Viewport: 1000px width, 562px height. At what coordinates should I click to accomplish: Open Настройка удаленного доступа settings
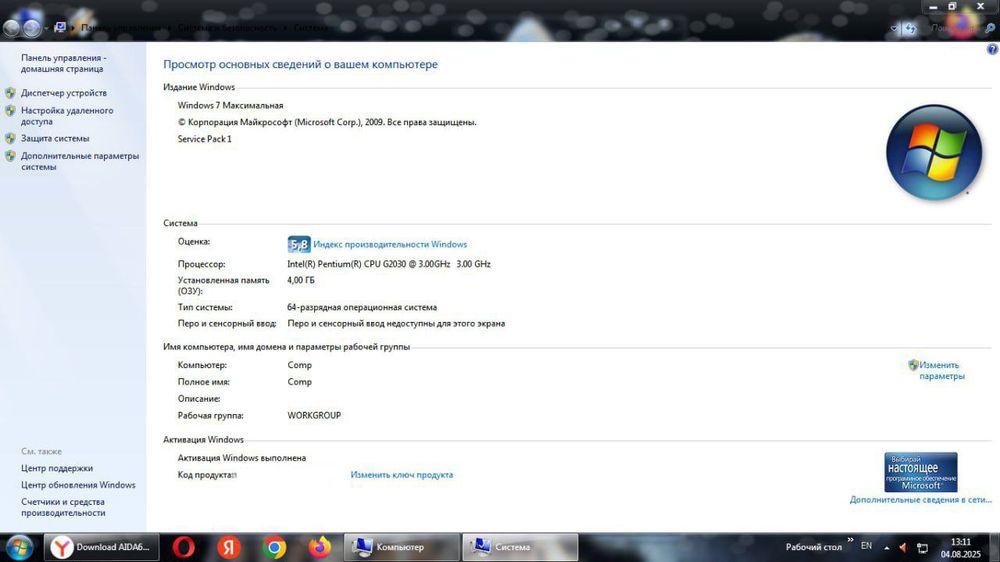tap(67, 116)
